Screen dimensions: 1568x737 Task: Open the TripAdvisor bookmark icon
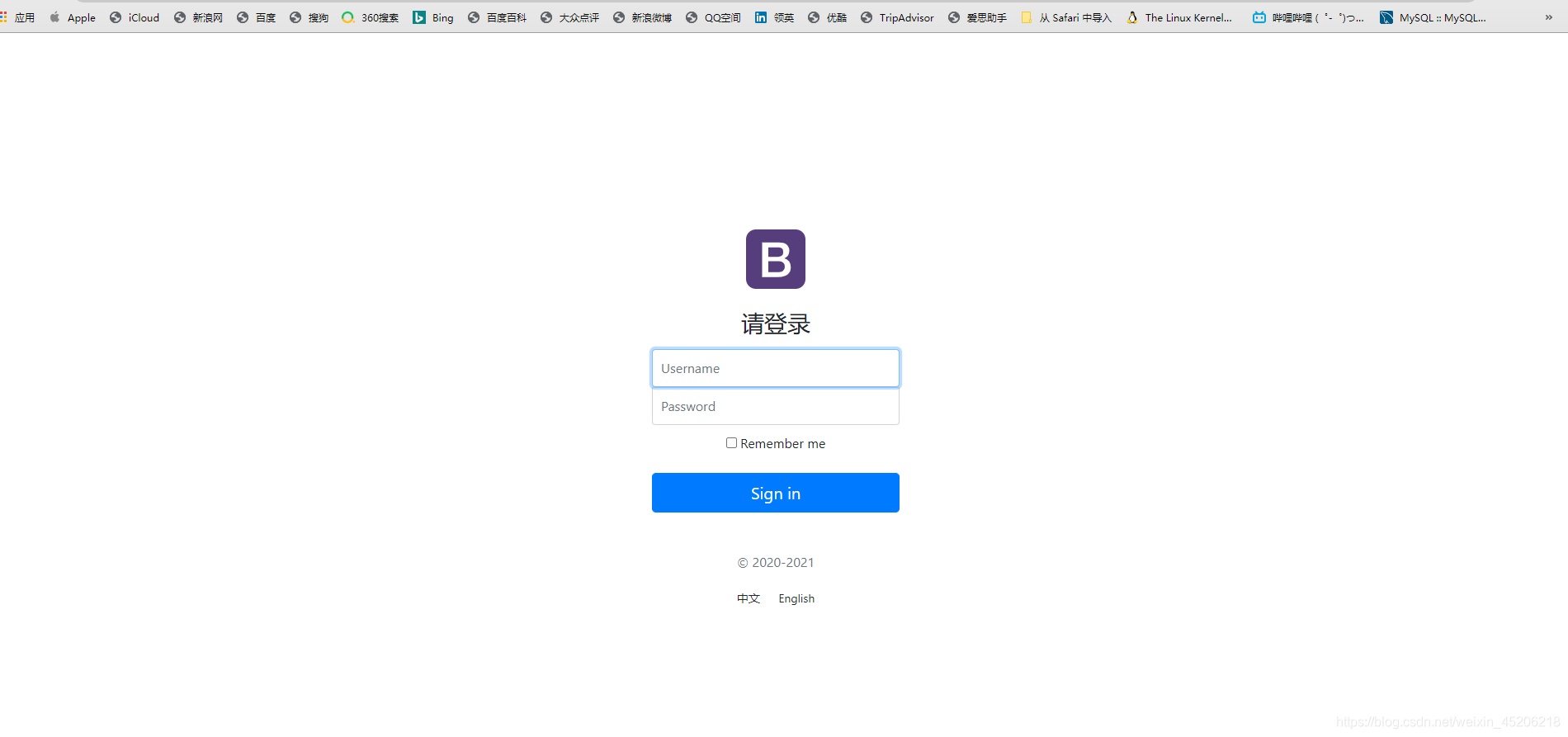click(867, 17)
